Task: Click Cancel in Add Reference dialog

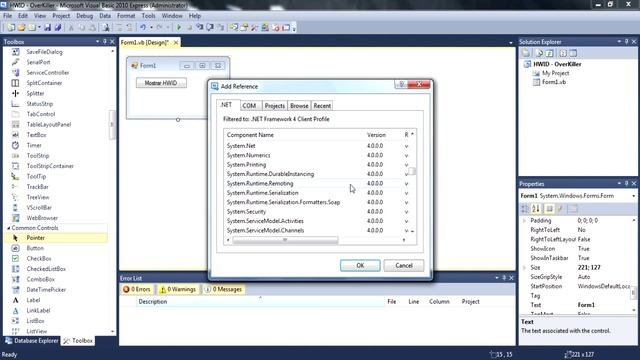Action: tap(404, 265)
